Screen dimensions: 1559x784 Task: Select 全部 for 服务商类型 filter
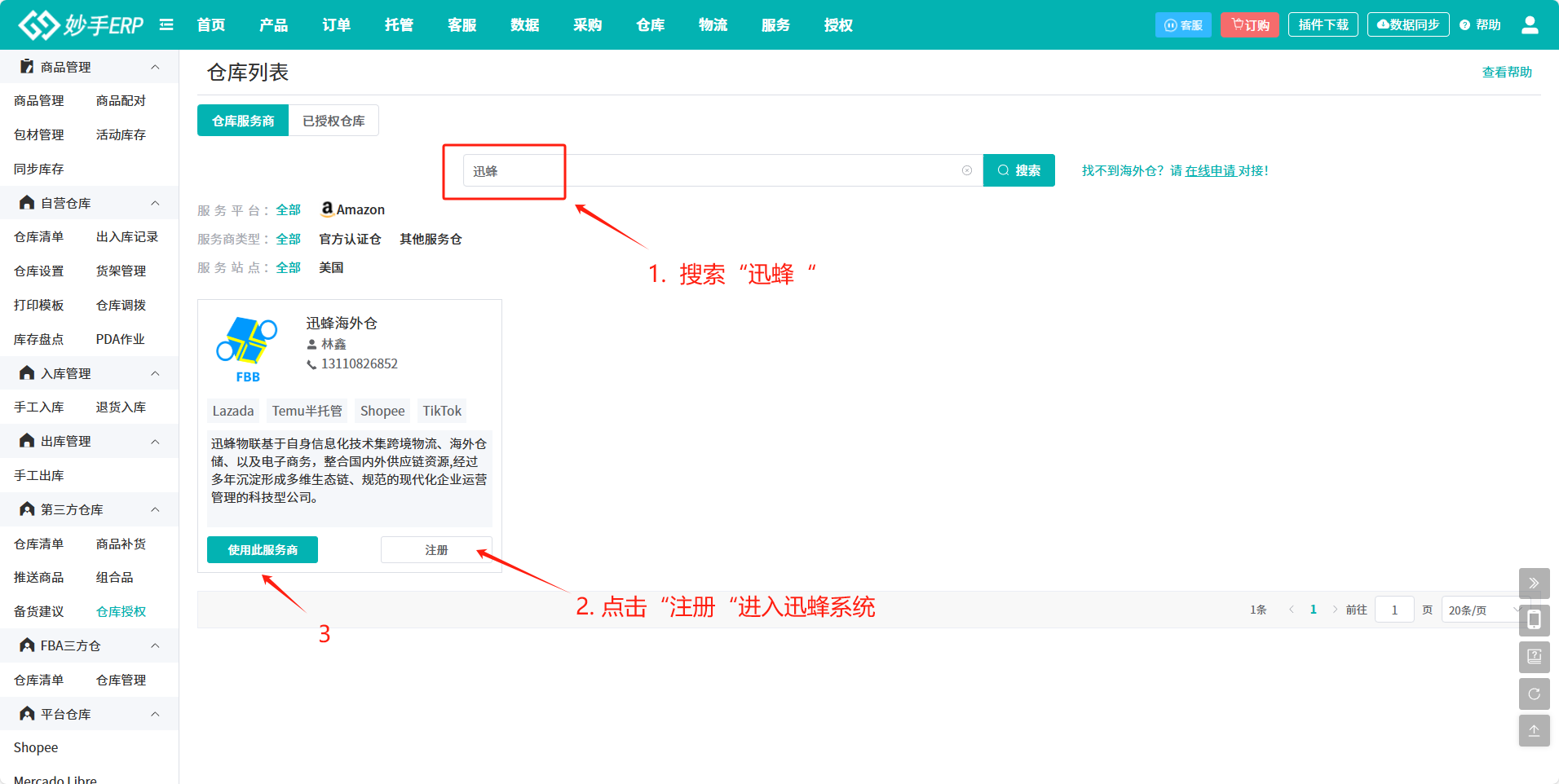(x=289, y=239)
